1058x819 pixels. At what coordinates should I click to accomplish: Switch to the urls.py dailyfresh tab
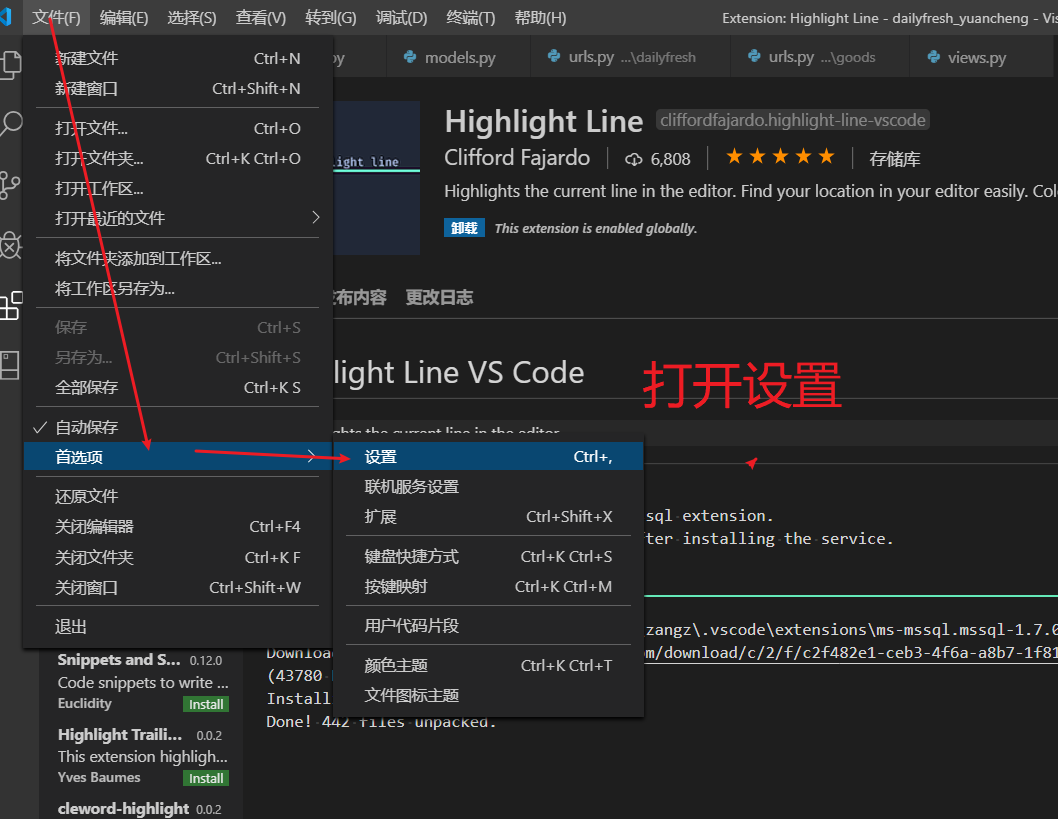coord(630,57)
